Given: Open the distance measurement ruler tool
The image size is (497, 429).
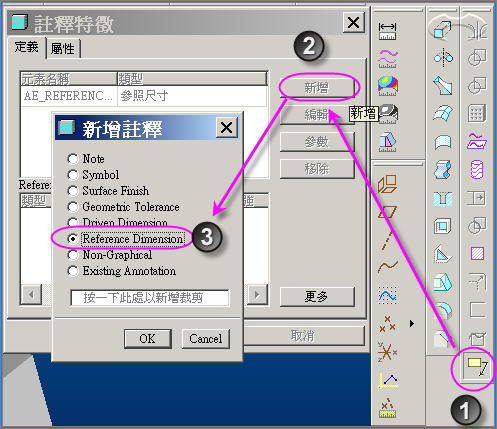Looking at the screenshot, I should [x=387, y=31].
